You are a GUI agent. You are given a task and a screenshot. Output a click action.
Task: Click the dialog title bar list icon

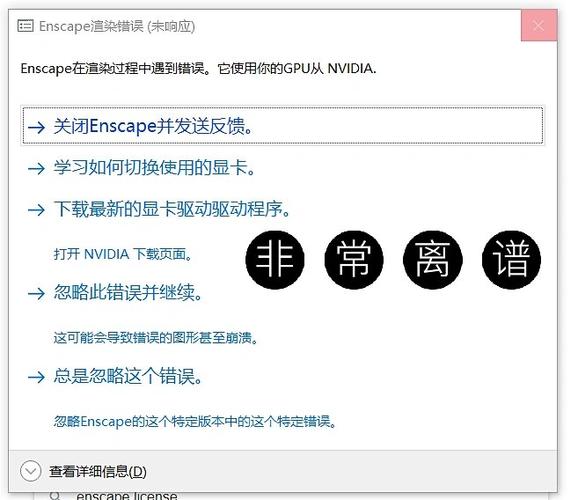25,26
